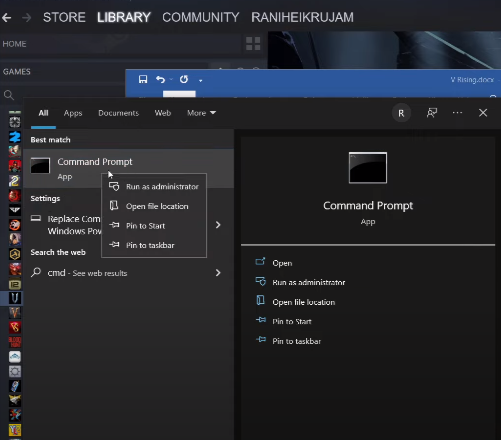The image size is (501, 440).
Task: Select the blue Z game icon in Steam
Action: tap(15, 137)
